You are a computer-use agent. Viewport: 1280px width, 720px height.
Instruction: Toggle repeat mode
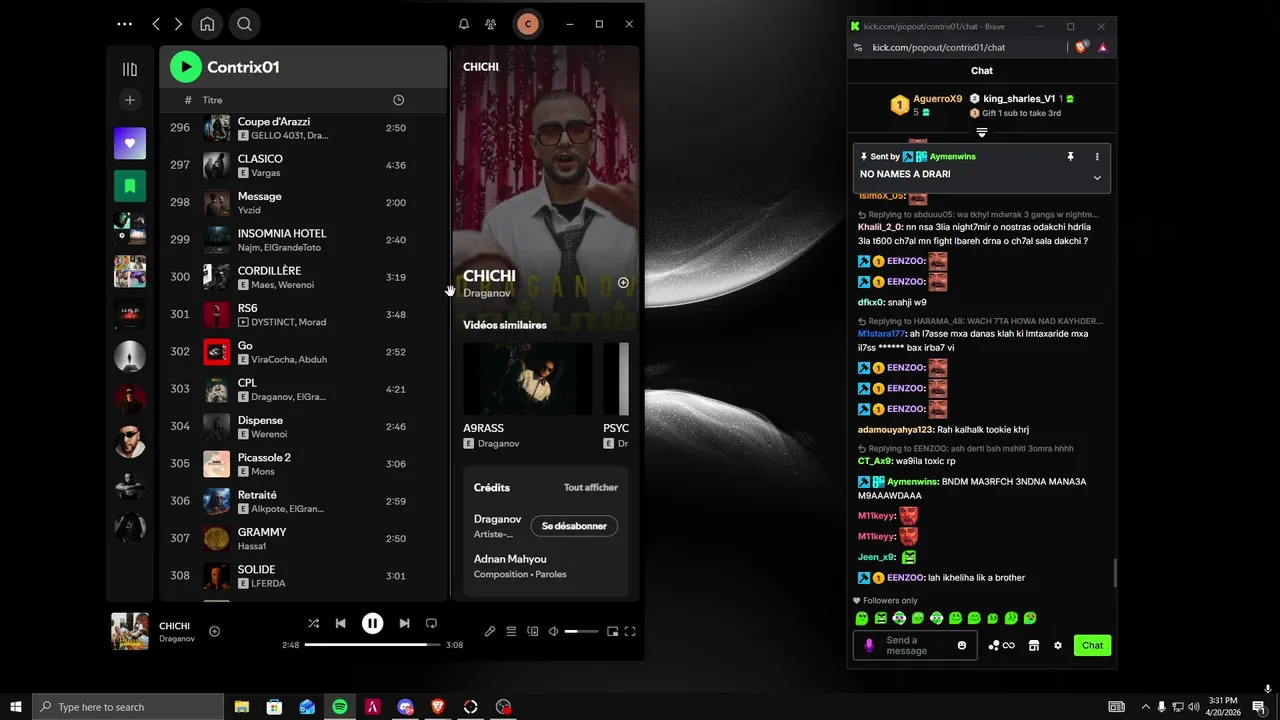coord(431,623)
